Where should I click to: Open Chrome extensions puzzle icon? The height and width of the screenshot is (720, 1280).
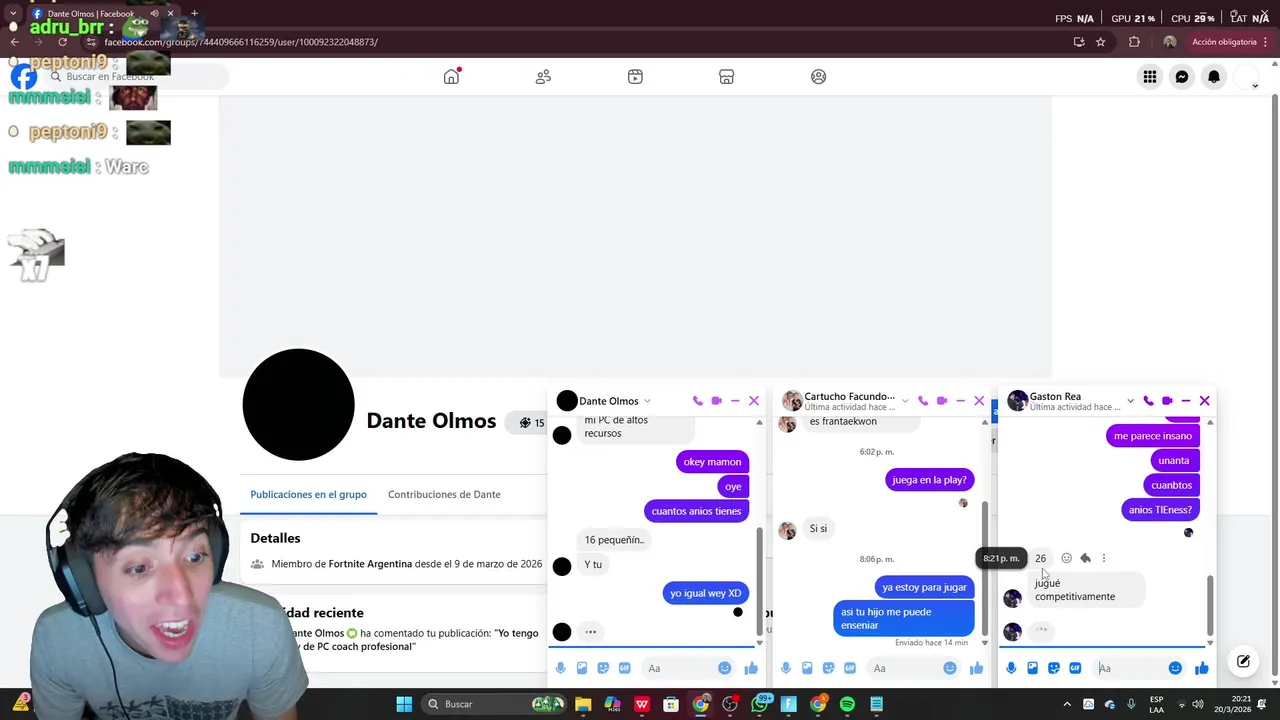[x=1134, y=42]
